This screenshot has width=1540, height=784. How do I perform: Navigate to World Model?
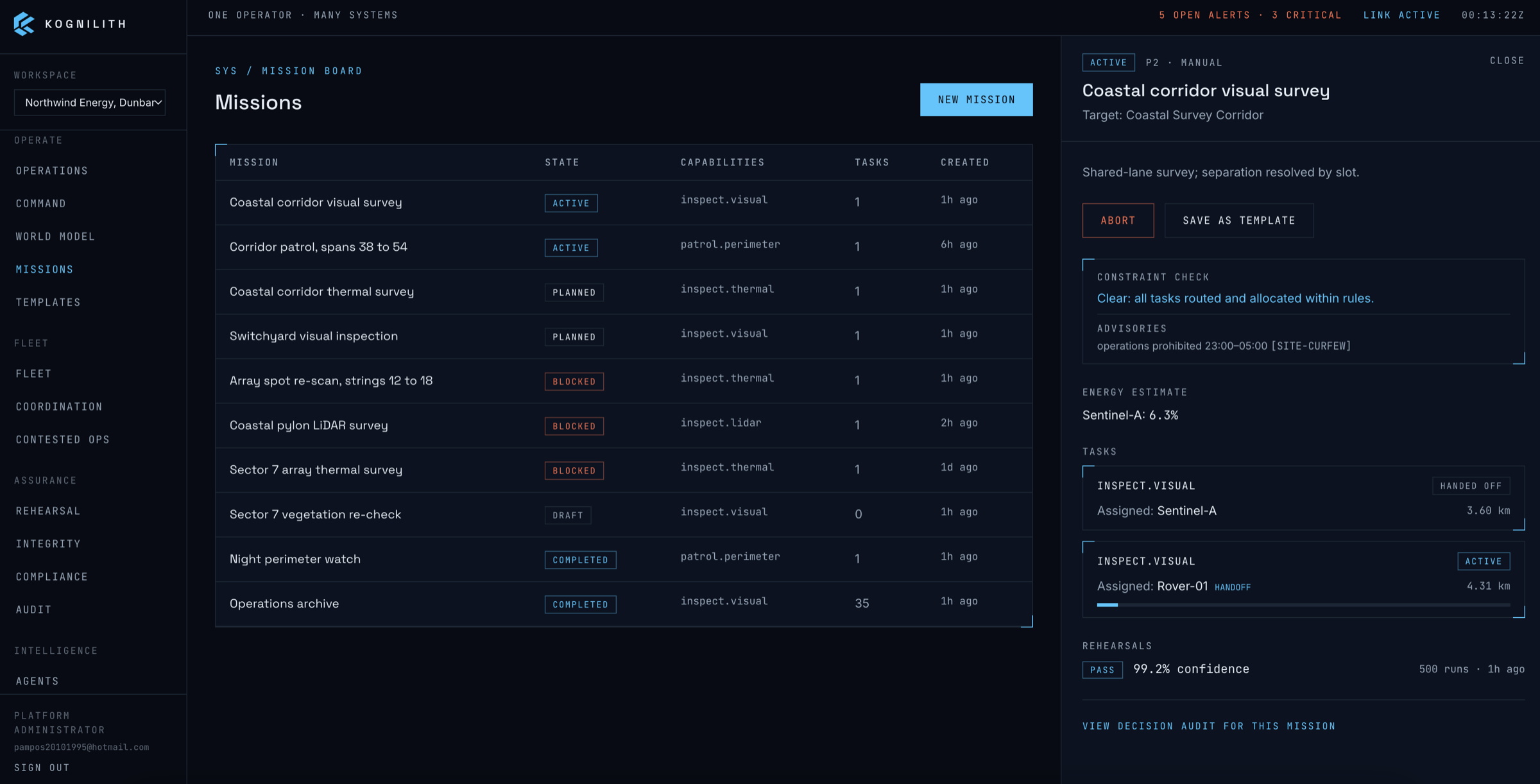pyautogui.click(x=55, y=236)
